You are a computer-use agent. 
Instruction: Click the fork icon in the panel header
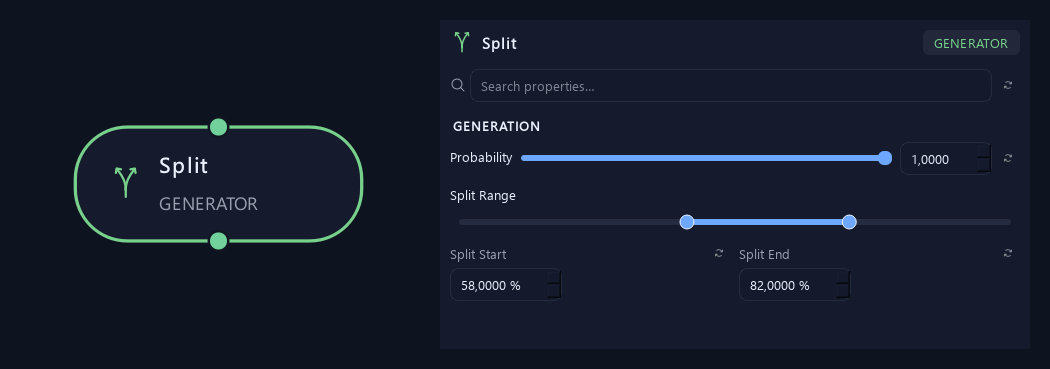click(461, 42)
